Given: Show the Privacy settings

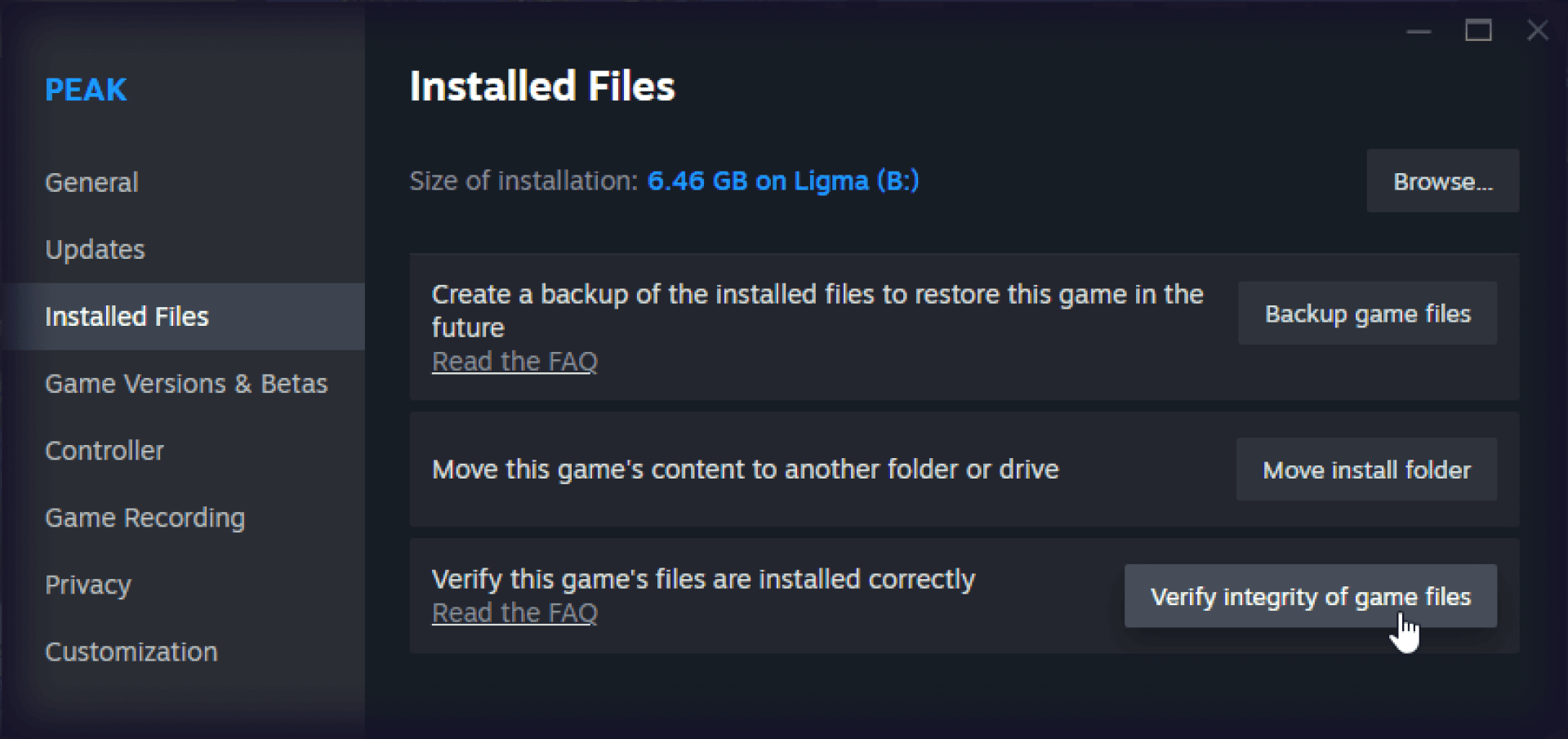Looking at the screenshot, I should (88, 585).
